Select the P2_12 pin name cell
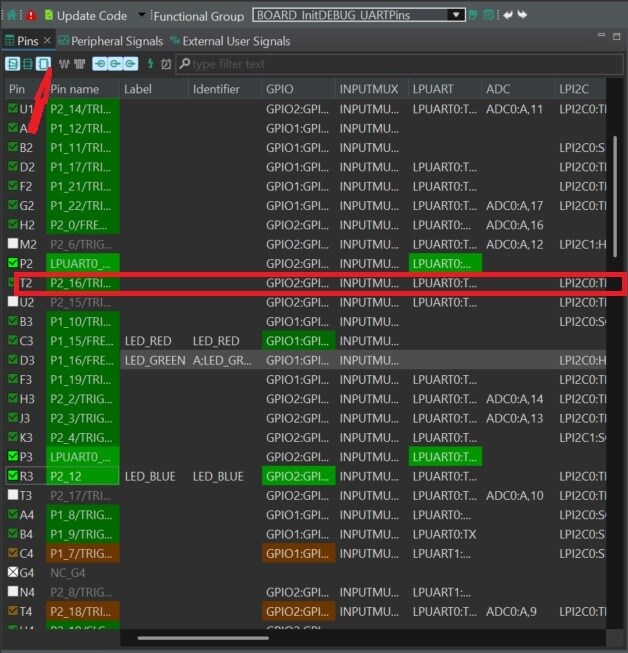 click(x=83, y=476)
